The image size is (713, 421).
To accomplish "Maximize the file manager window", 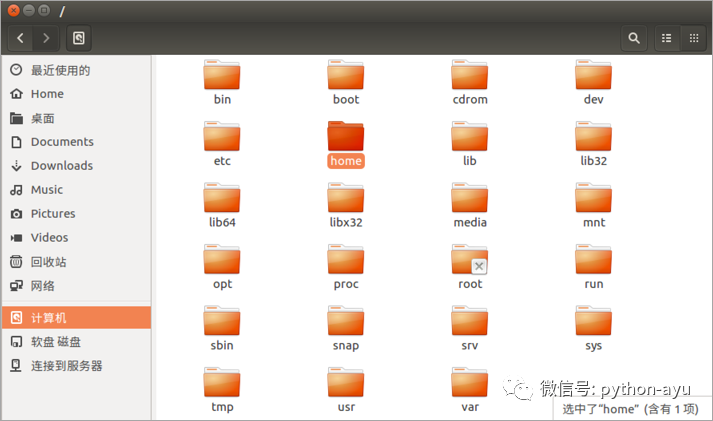I will pyautogui.click(x=44, y=10).
